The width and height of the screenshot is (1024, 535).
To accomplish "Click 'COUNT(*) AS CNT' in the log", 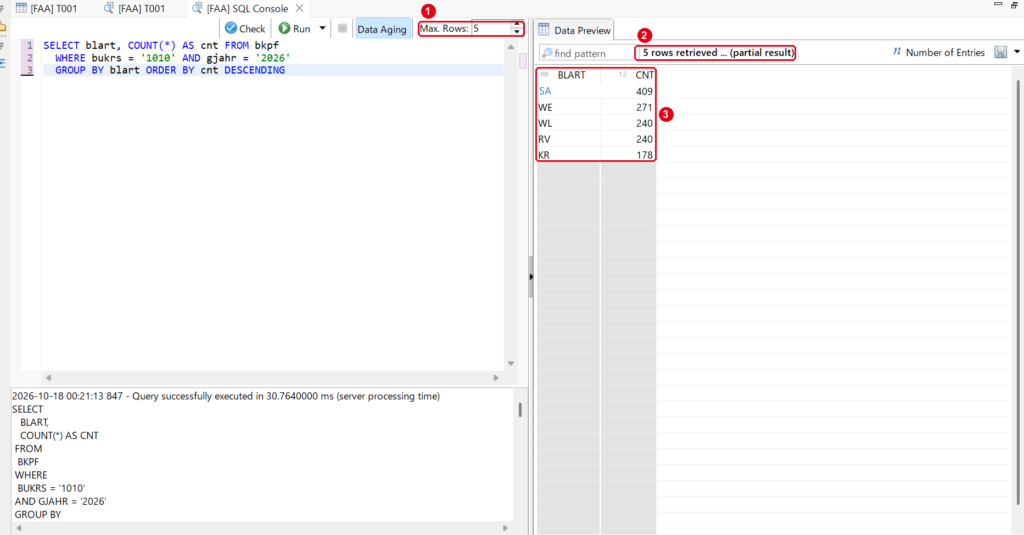I will 59,435.
